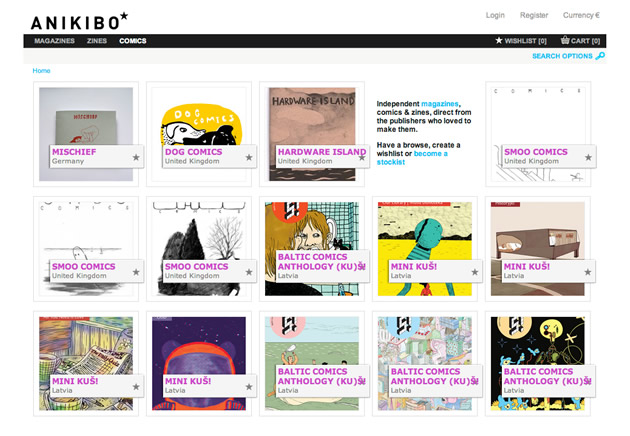This screenshot has width=630, height=436.
Task: Star the top-row Smoo Comics beside intro text
Action: [588, 157]
